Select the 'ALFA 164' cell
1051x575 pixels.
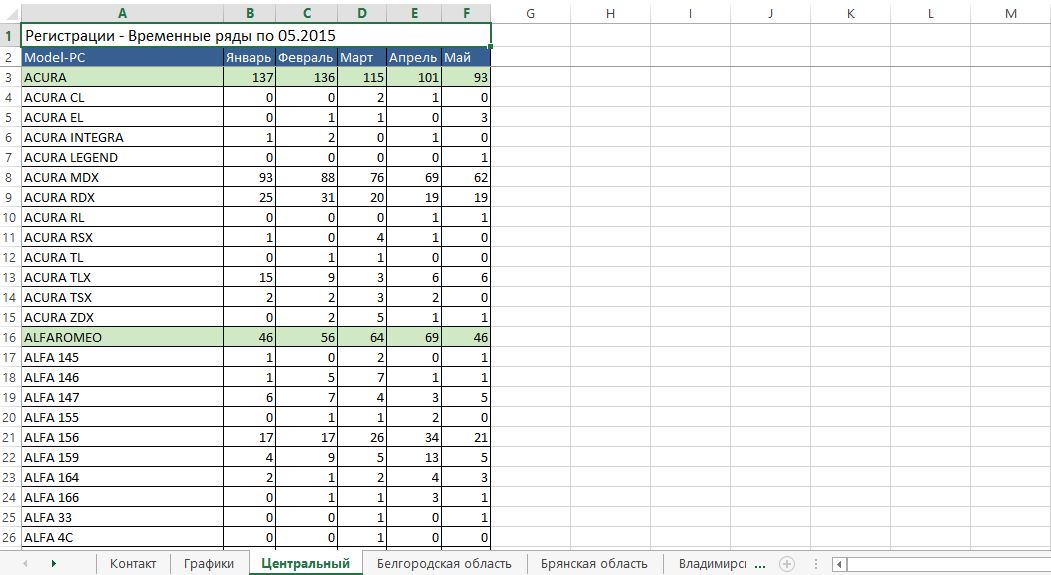[x=122, y=478]
